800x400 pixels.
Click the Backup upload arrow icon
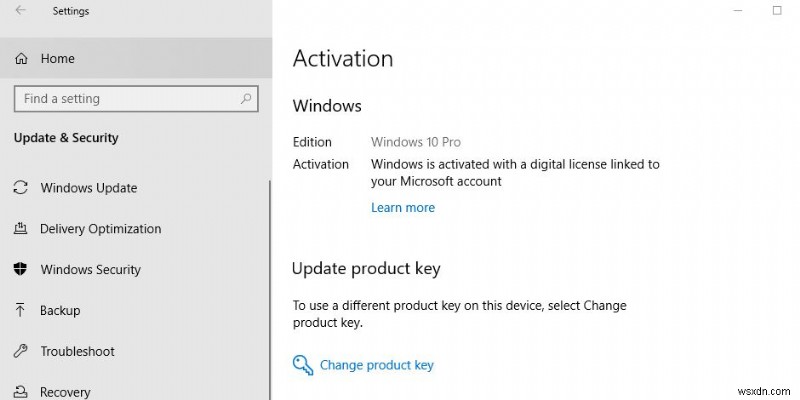pos(20,310)
